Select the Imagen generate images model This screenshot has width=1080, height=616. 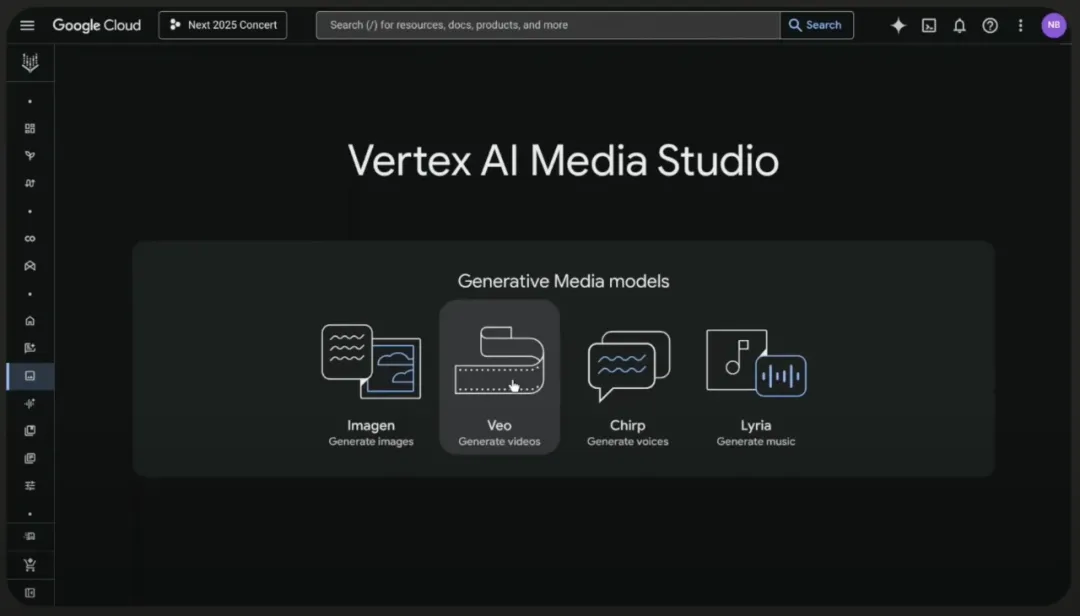[371, 385]
